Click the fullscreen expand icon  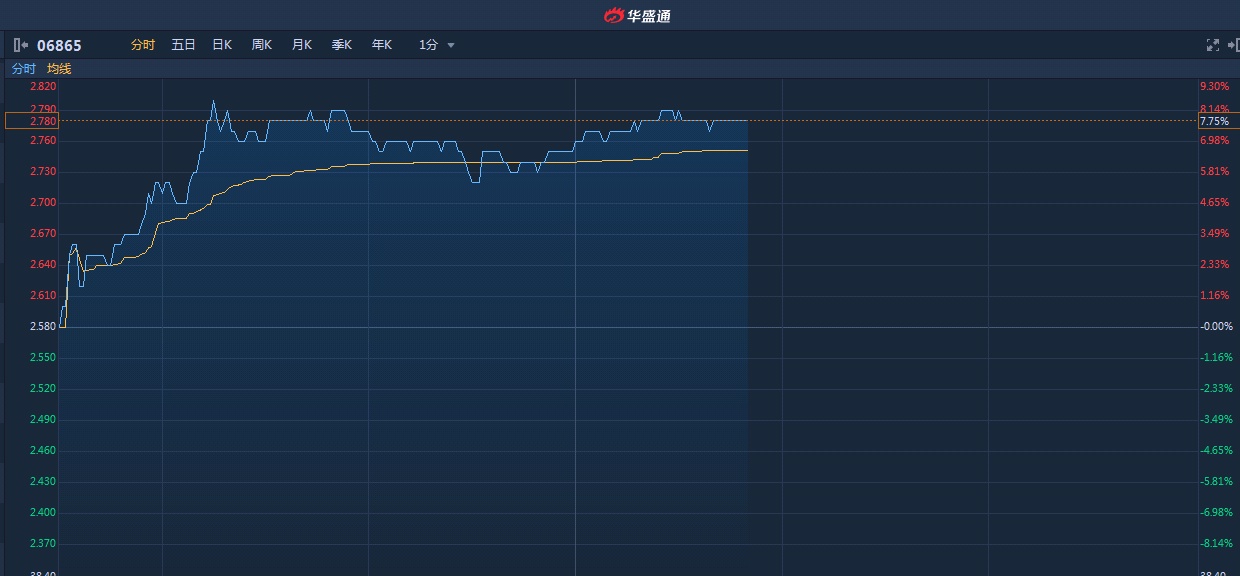click(x=1213, y=45)
